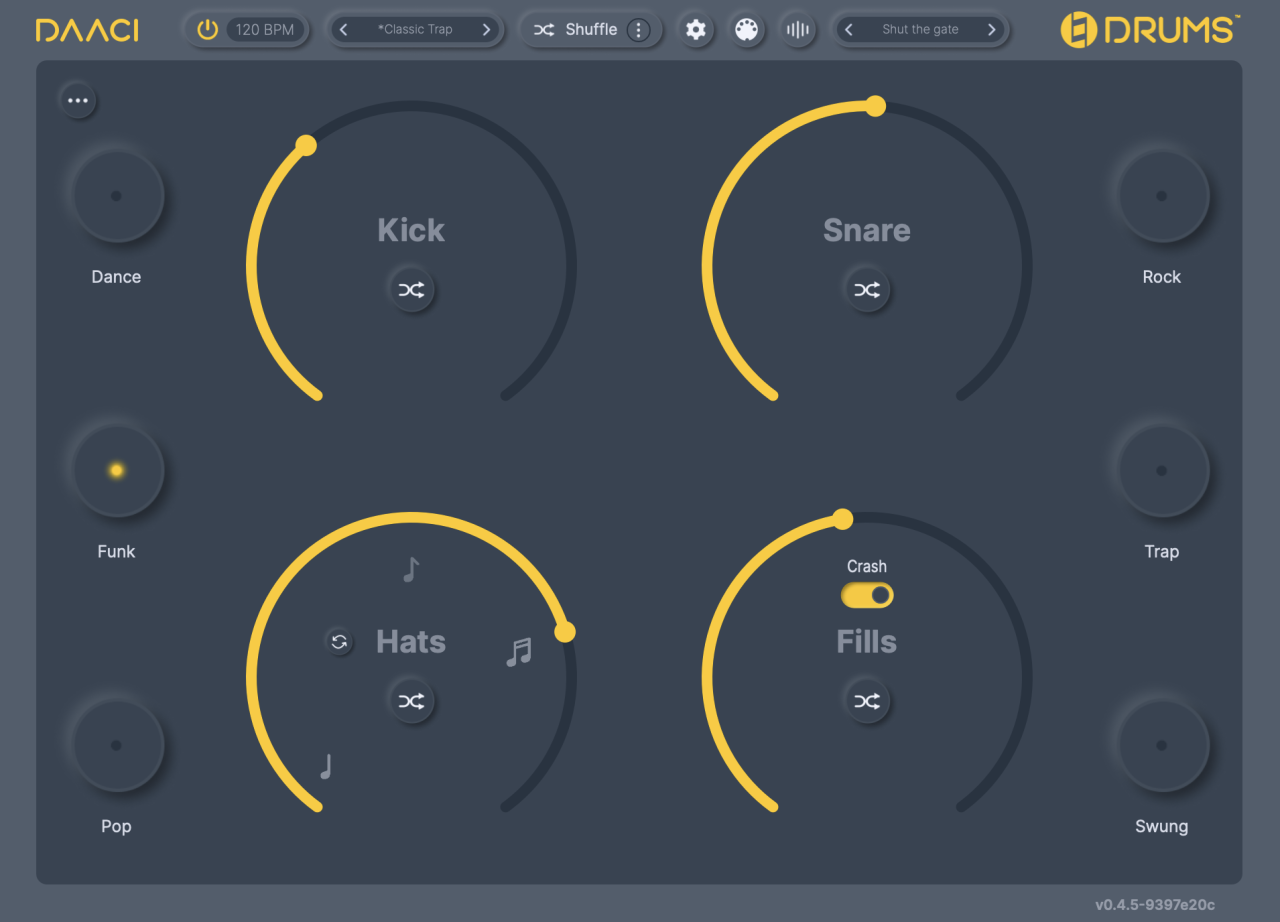Shuffle the Hats pattern
Viewport: 1280px width, 922px height.
411,701
